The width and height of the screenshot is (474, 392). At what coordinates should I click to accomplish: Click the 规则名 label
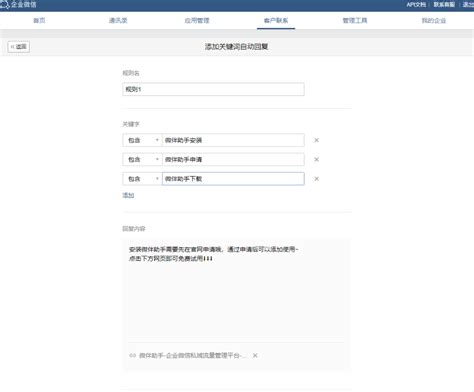point(131,73)
